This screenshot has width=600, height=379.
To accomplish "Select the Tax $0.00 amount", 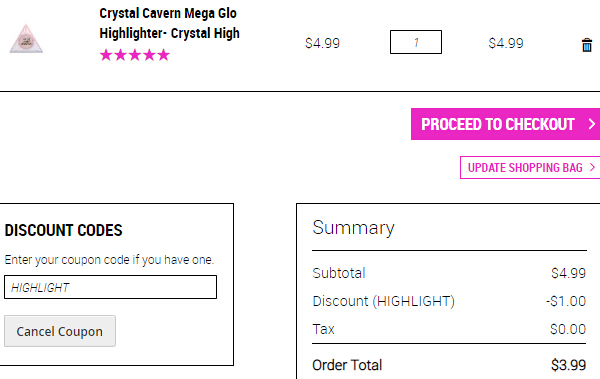I will click(568, 329).
